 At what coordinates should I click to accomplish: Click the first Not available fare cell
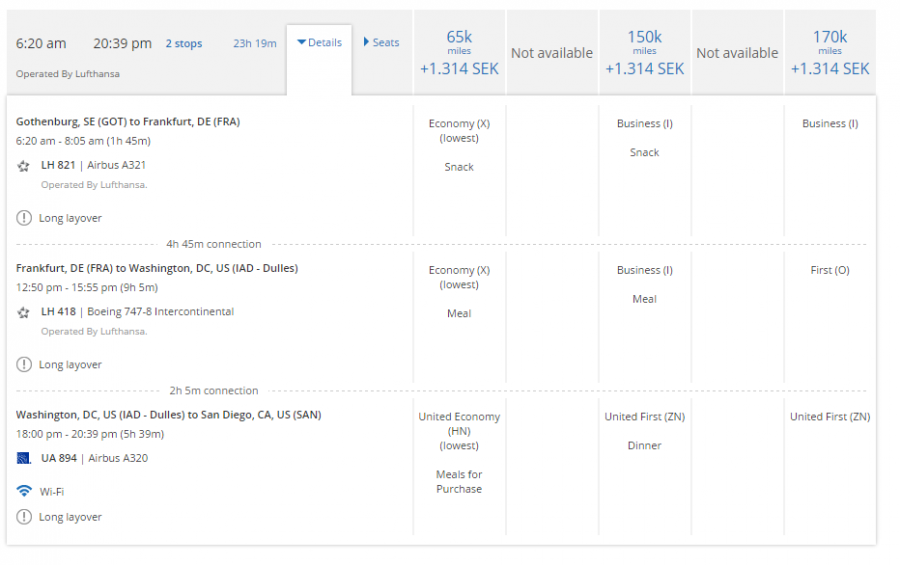click(x=552, y=53)
